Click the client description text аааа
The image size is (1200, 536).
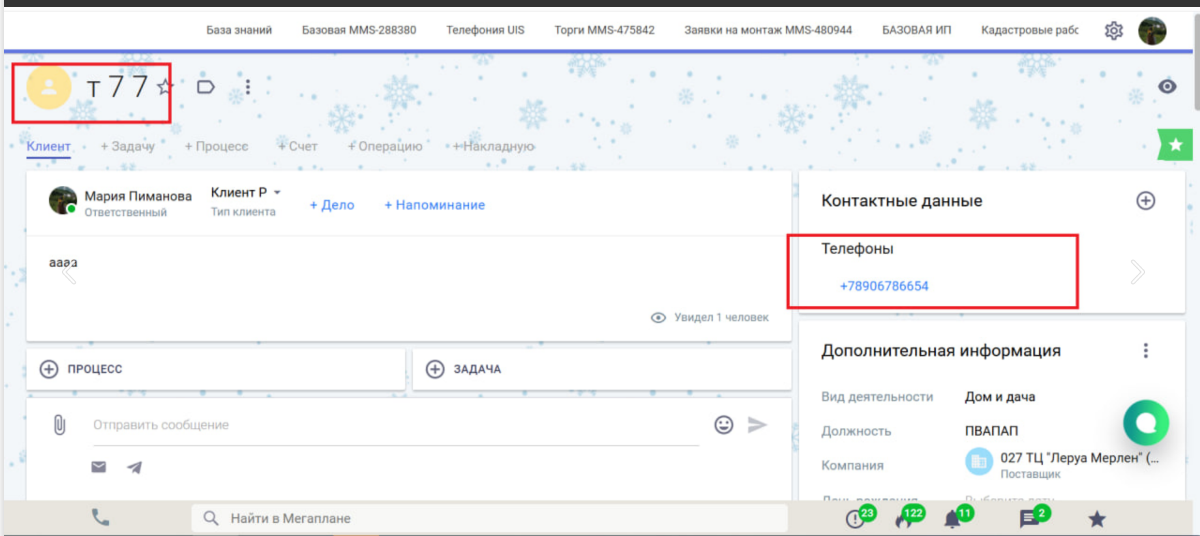click(63, 263)
